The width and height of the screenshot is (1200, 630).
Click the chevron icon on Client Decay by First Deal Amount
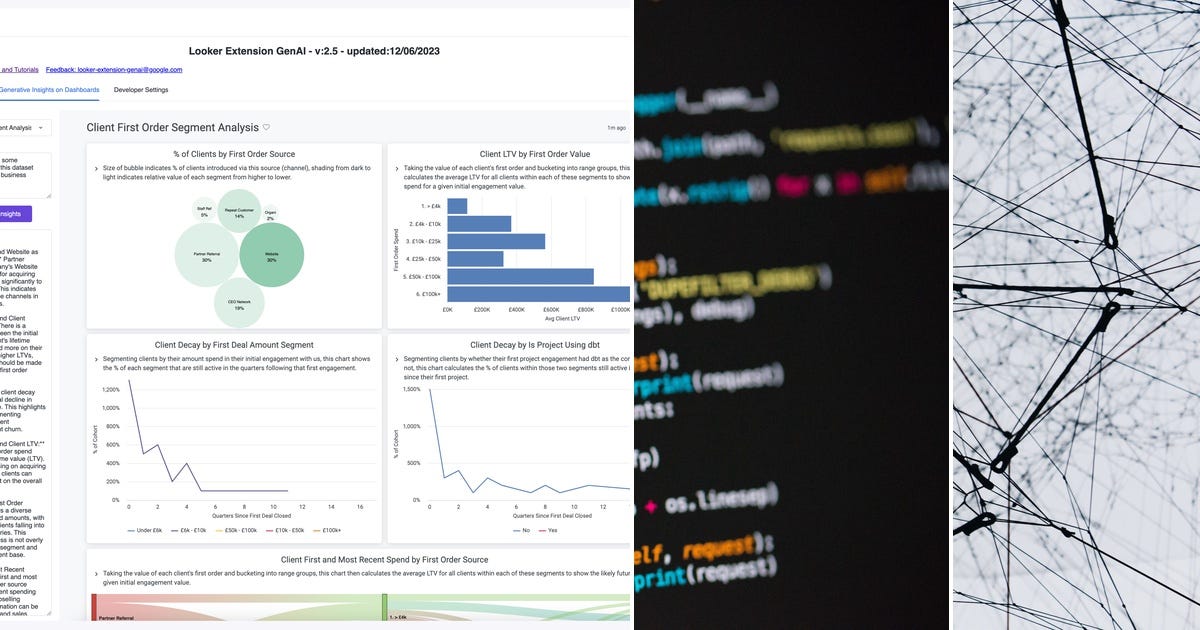coord(95,359)
